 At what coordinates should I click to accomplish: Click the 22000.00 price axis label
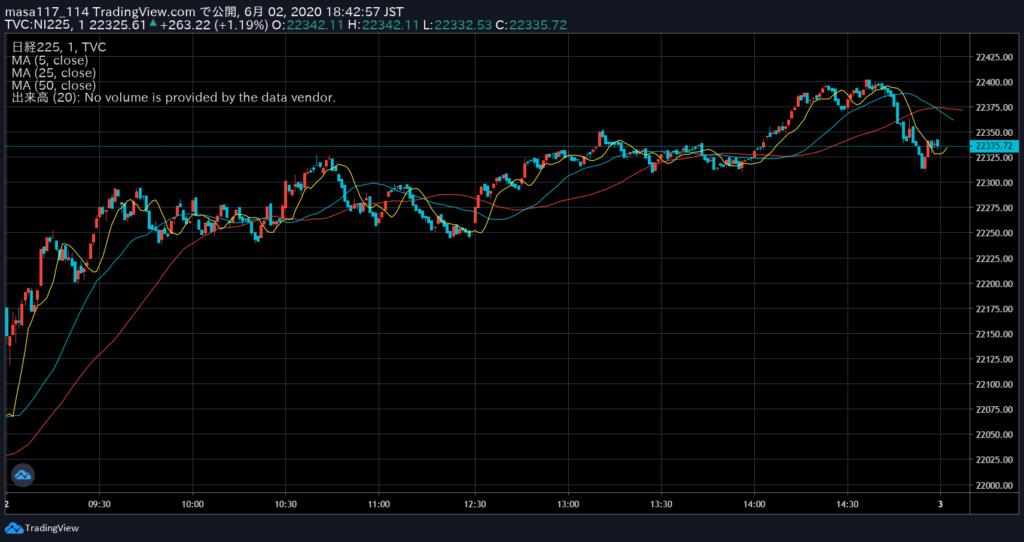pyautogui.click(x=994, y=485)
